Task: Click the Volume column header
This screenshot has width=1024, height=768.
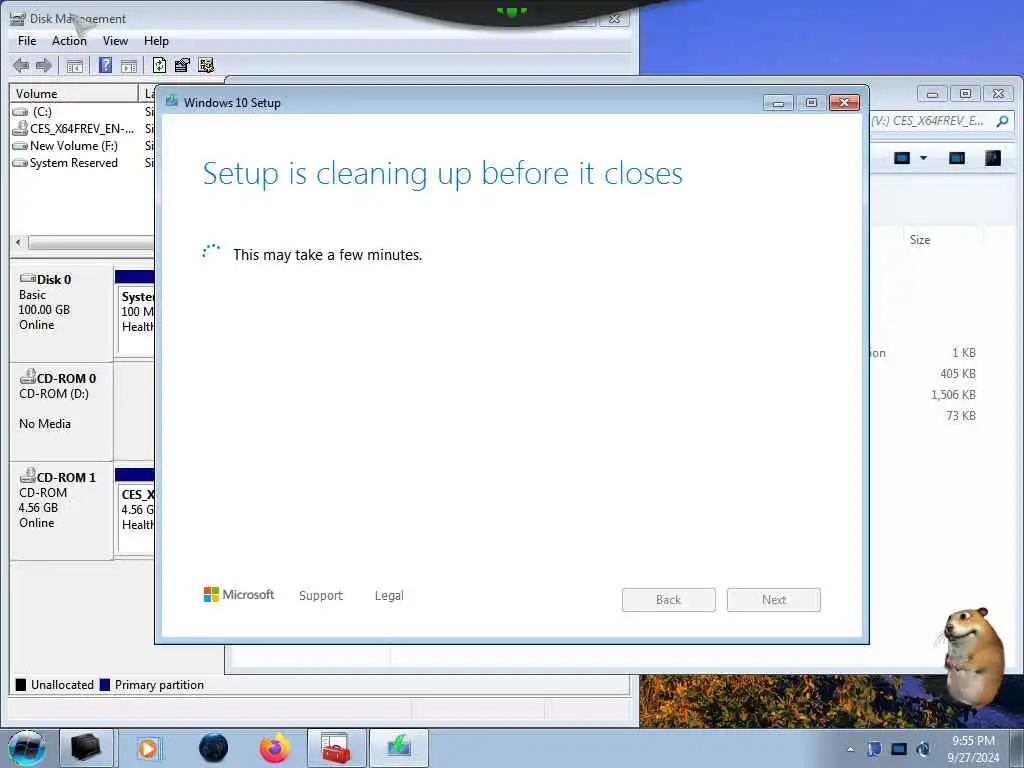Action: [74, 93]
